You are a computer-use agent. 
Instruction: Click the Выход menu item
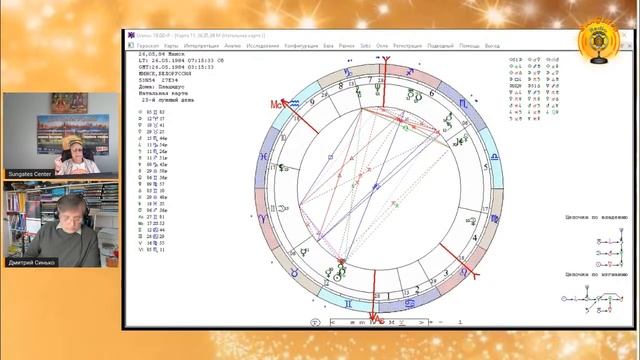point(492,46)
